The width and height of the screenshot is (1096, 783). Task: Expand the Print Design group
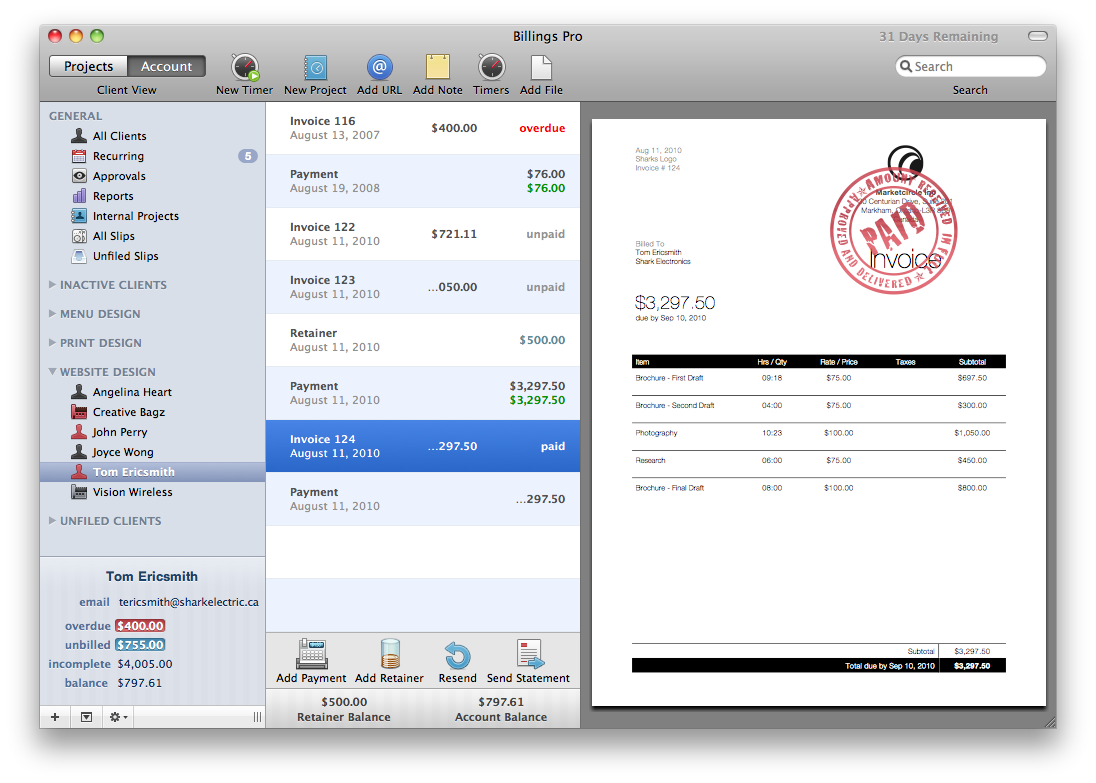[52, 343]
